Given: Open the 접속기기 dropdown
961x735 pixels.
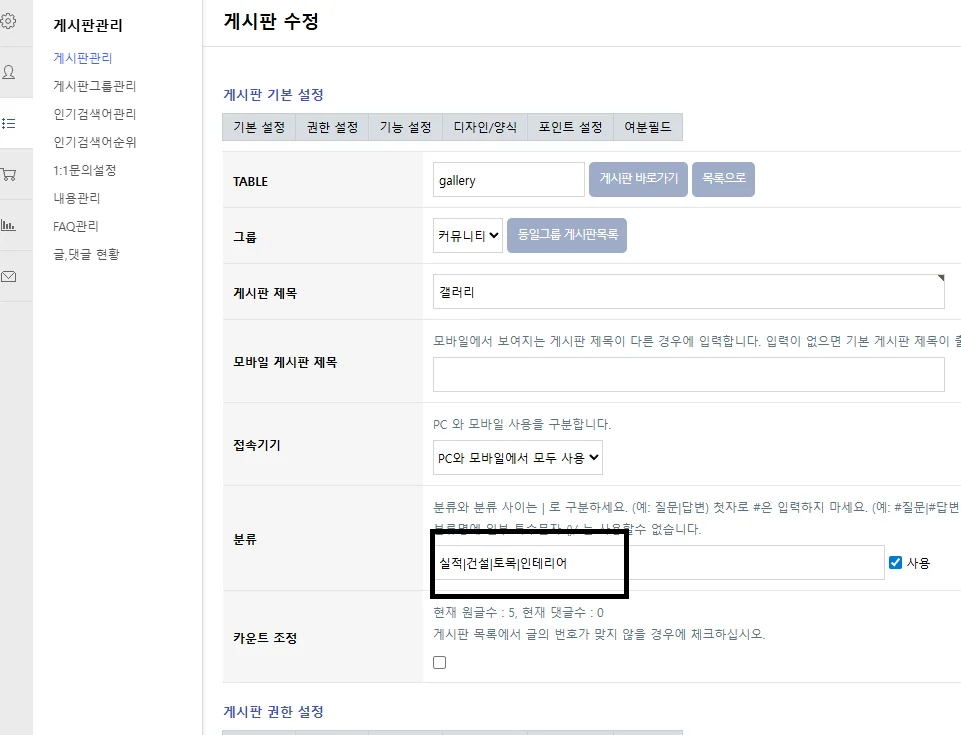Looking at the screenshot, I should [x=518, y=457].
